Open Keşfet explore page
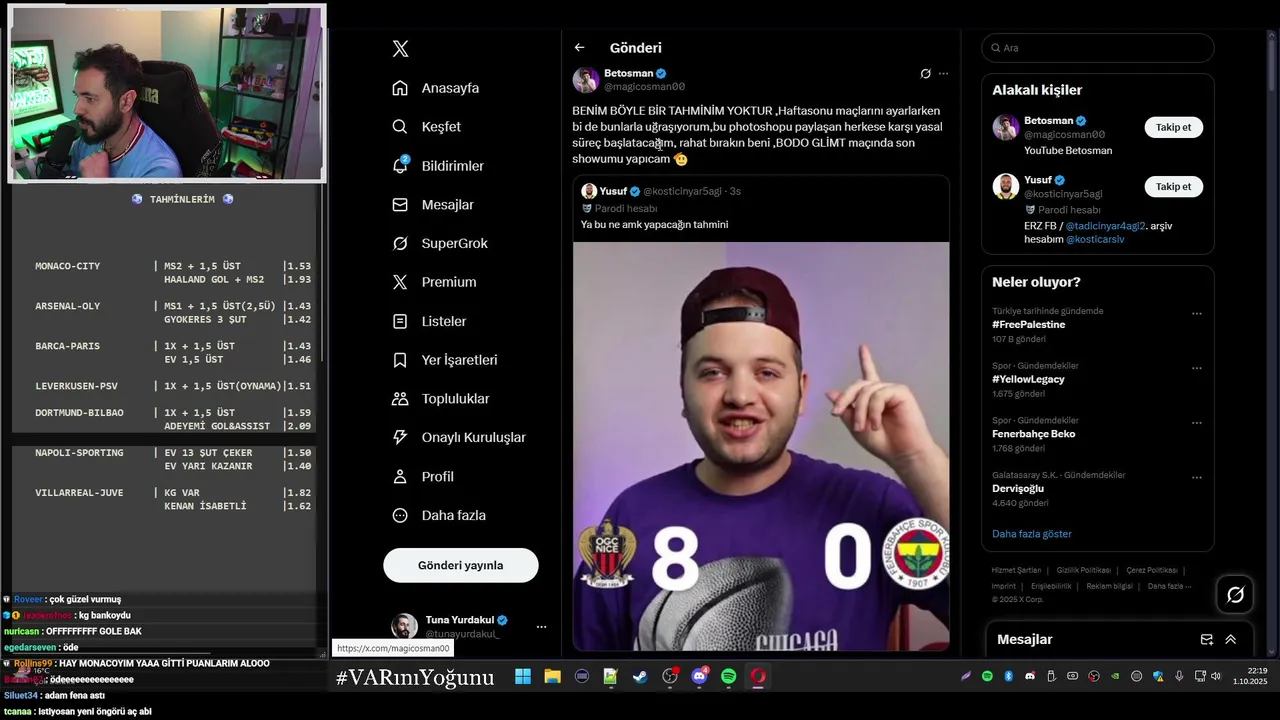The width and height of the screenshot is (1280, 720). [x=427, y=127]
